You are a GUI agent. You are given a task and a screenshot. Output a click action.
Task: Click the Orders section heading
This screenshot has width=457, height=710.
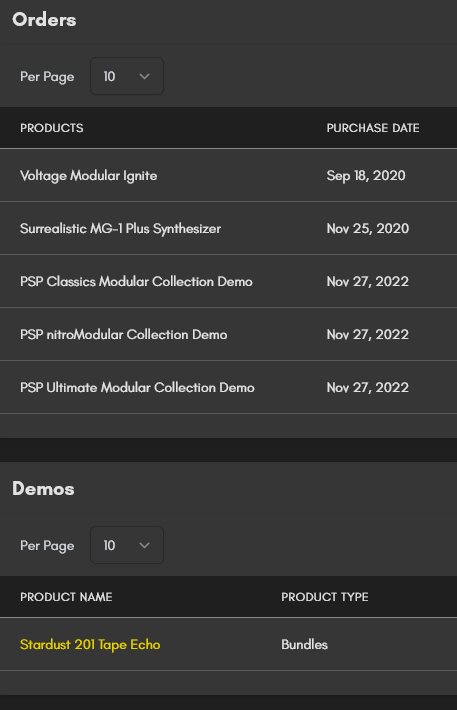[44, 19]
